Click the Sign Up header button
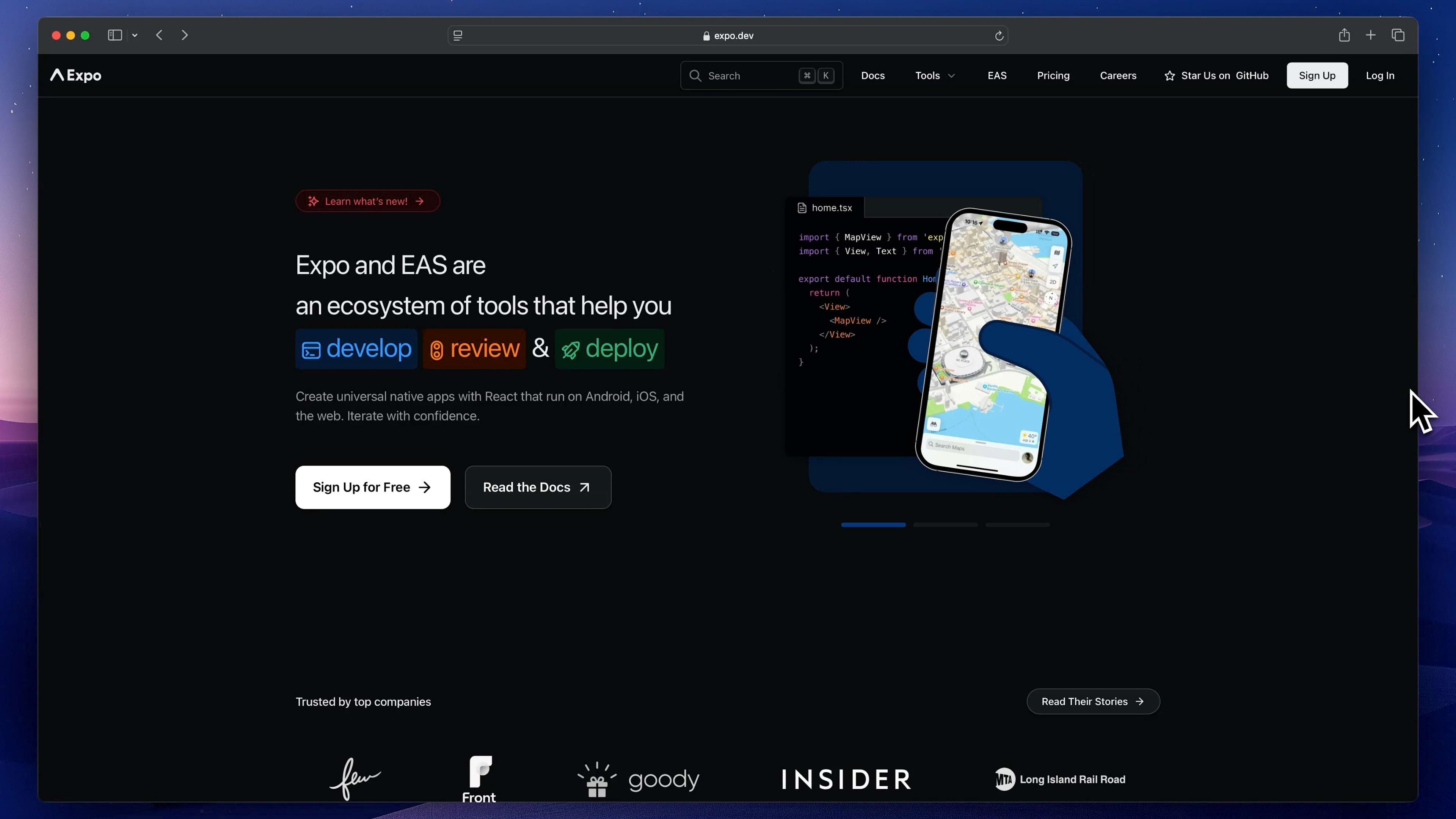 (x=1317, y=75)
